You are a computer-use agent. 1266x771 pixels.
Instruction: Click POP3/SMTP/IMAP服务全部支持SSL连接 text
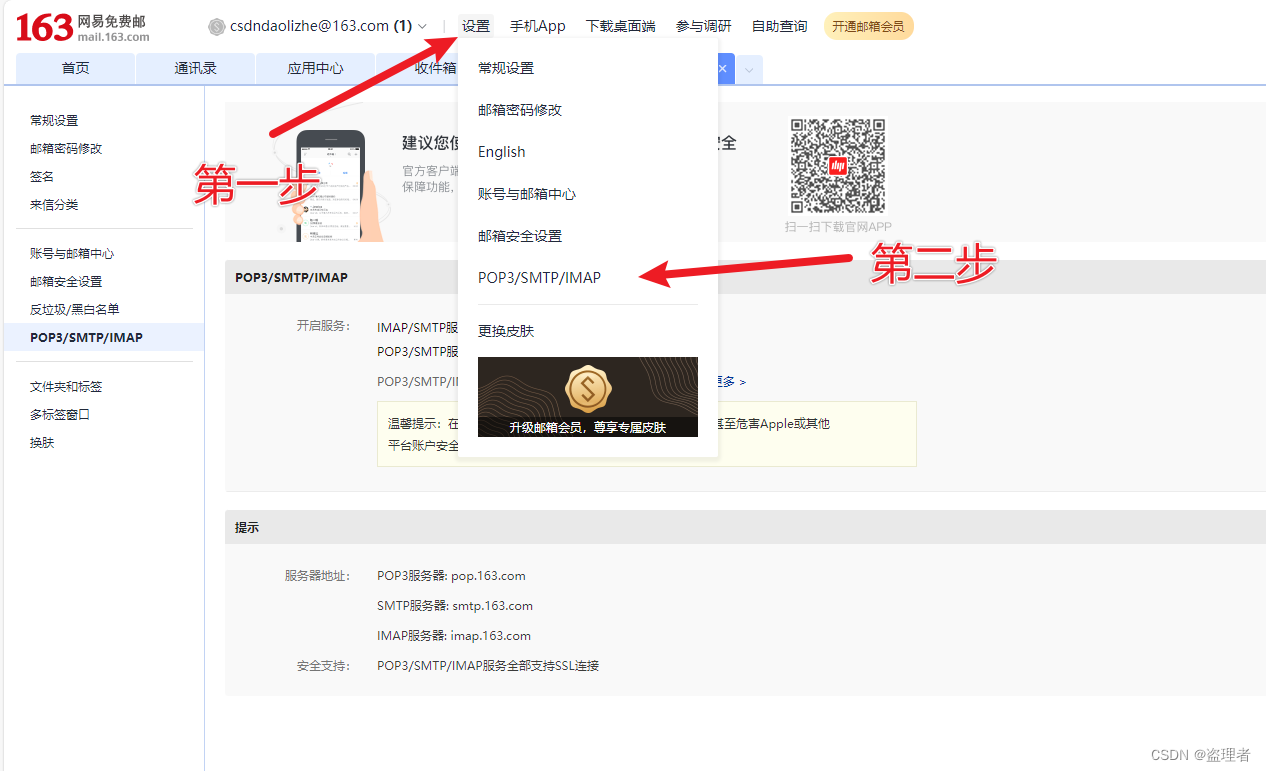point(488,665)
